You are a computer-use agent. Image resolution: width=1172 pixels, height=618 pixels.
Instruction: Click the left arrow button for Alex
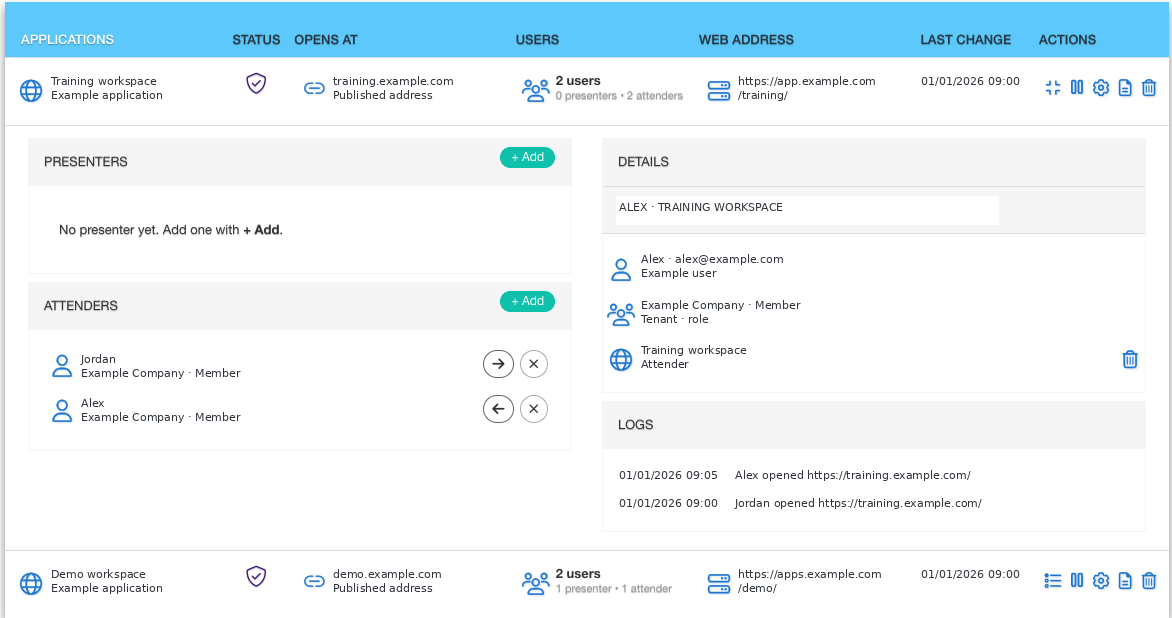point(499,409)
